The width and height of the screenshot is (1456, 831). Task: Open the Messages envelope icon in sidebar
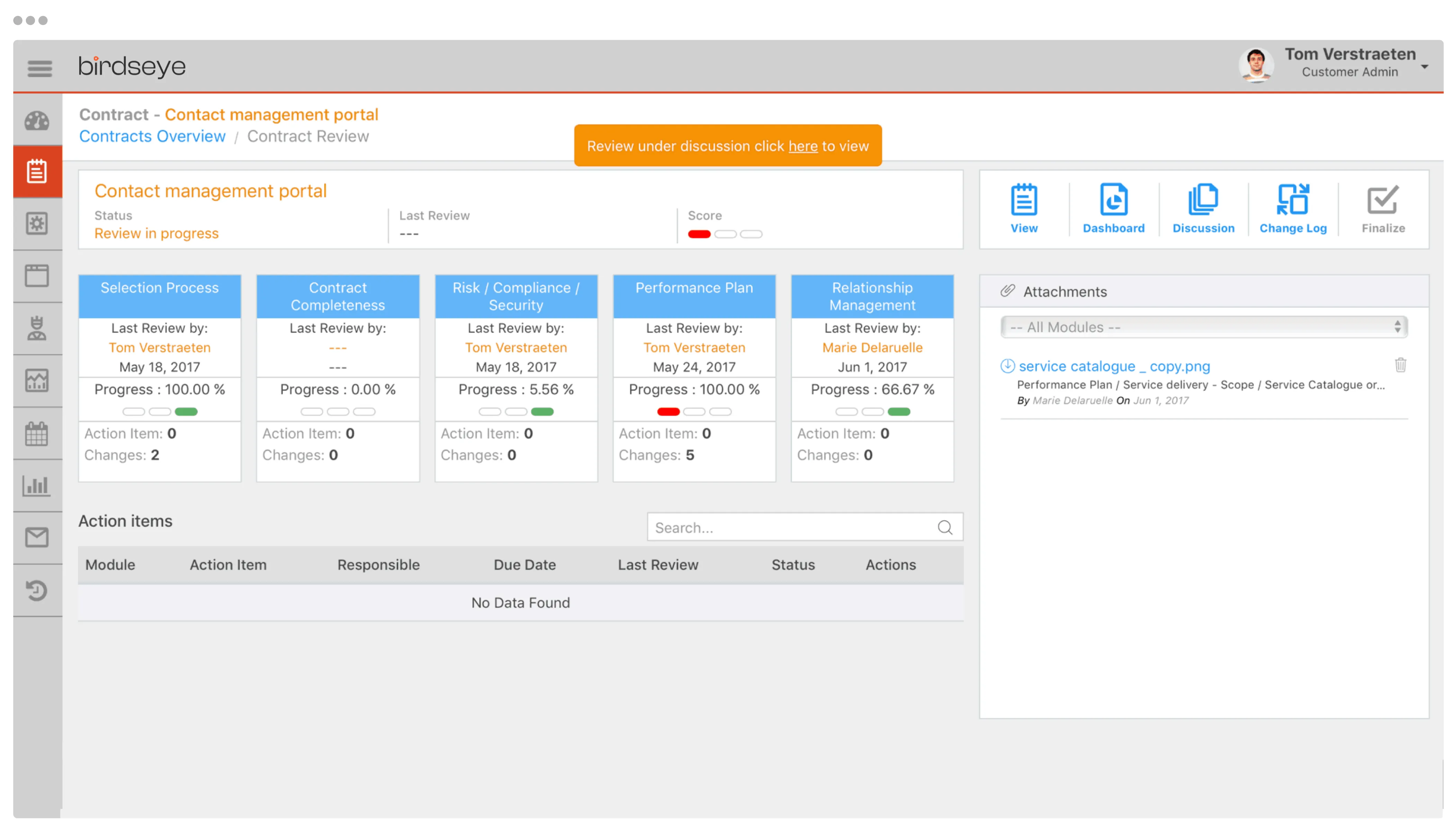37,536
